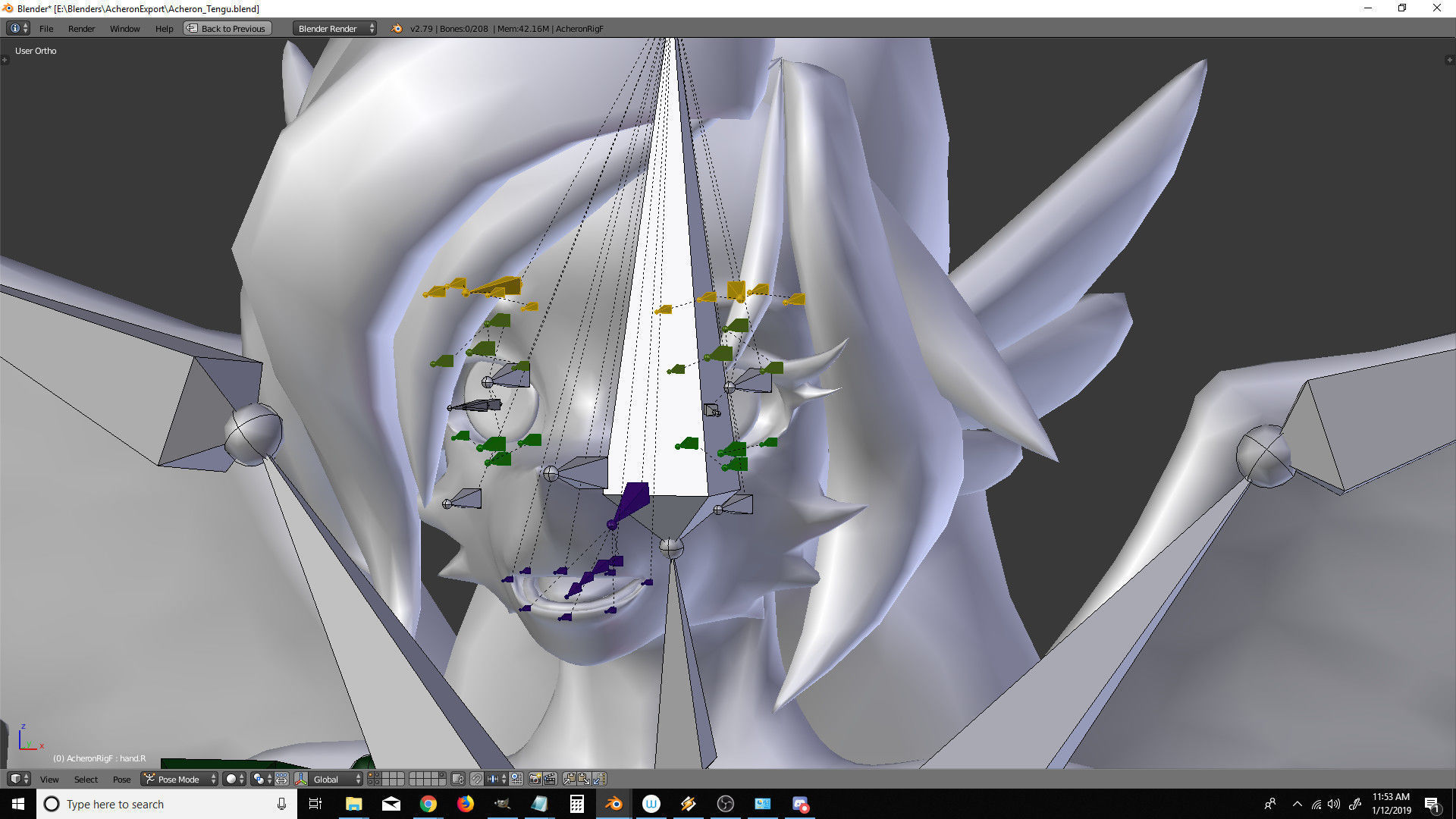
Task: Click the OpenGL render image camera icon
Action: pyautogui.click(x=535, y=779)
